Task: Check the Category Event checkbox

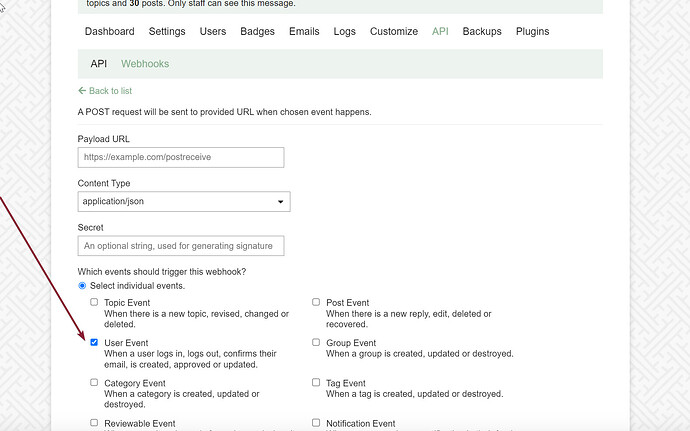Action: (94, 382)
